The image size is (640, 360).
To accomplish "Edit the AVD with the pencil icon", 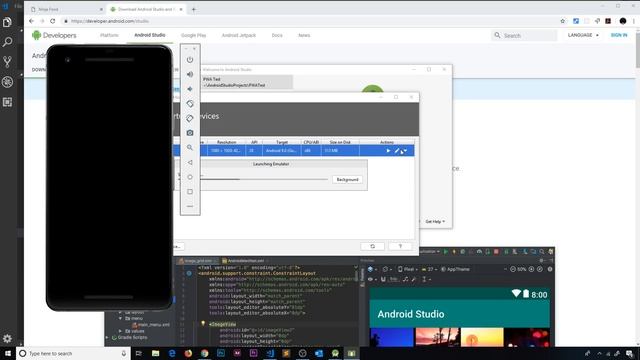I will 397,151.
